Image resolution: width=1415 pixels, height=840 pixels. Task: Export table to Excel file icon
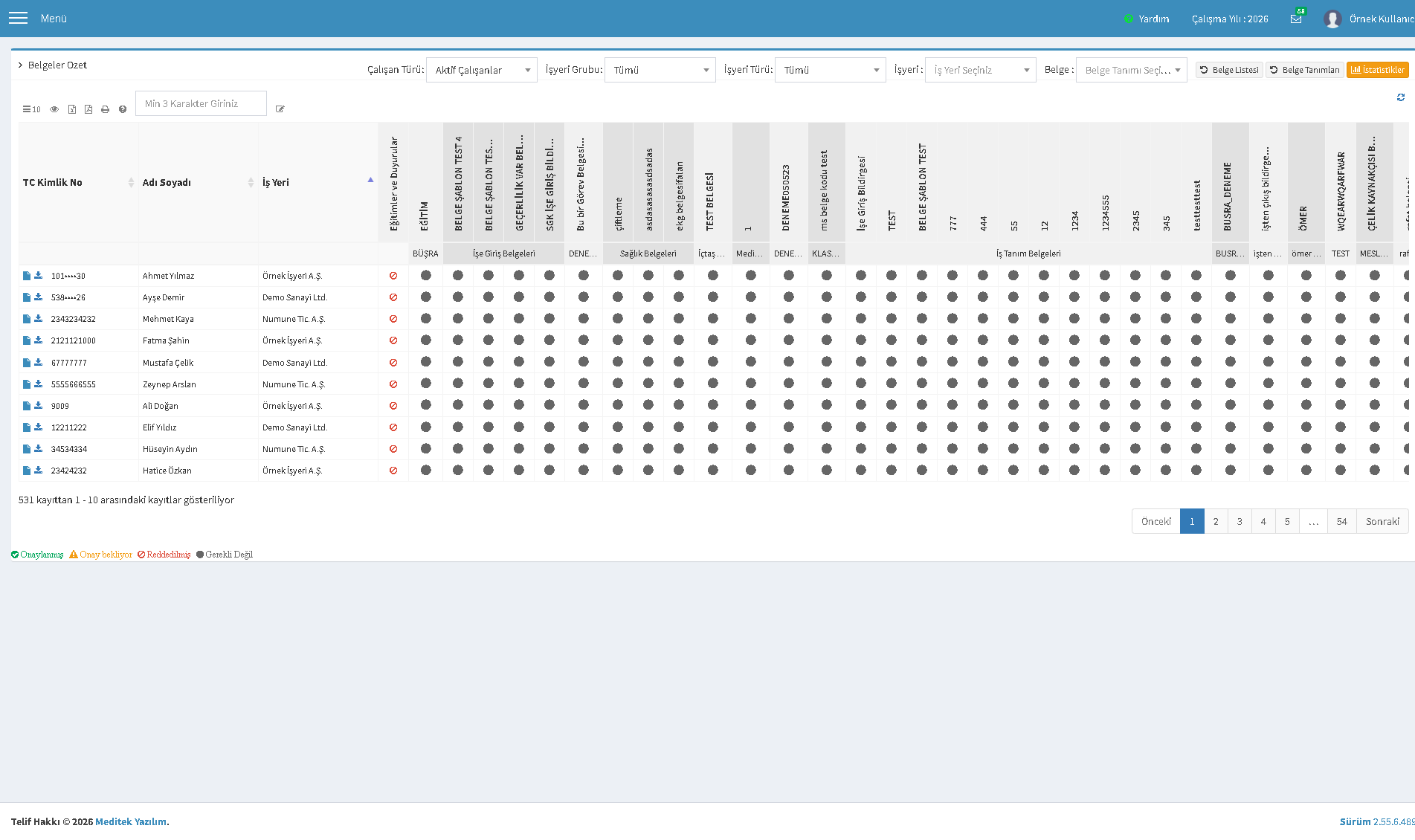[72, 109]
